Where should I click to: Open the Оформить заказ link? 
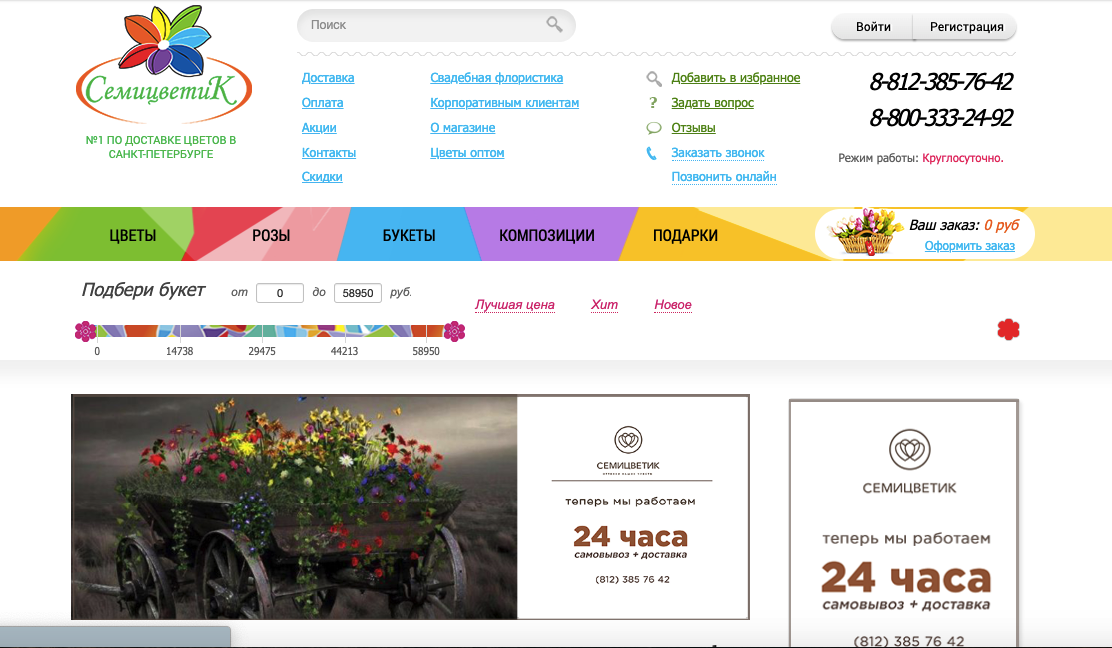[969, 246]
